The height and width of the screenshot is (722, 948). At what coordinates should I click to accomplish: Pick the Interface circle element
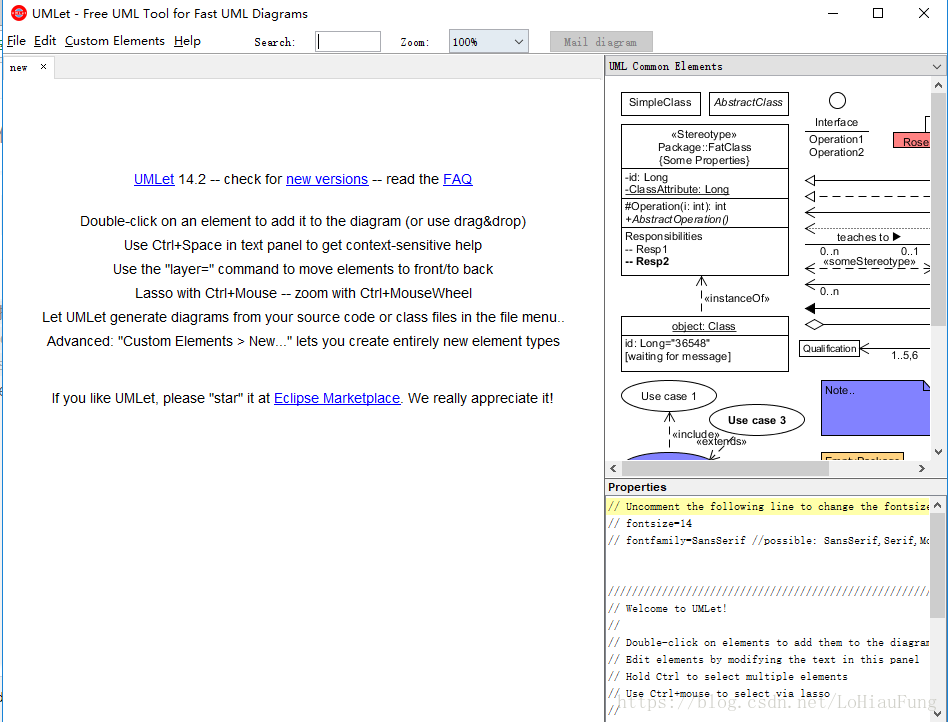click(837, 101)
